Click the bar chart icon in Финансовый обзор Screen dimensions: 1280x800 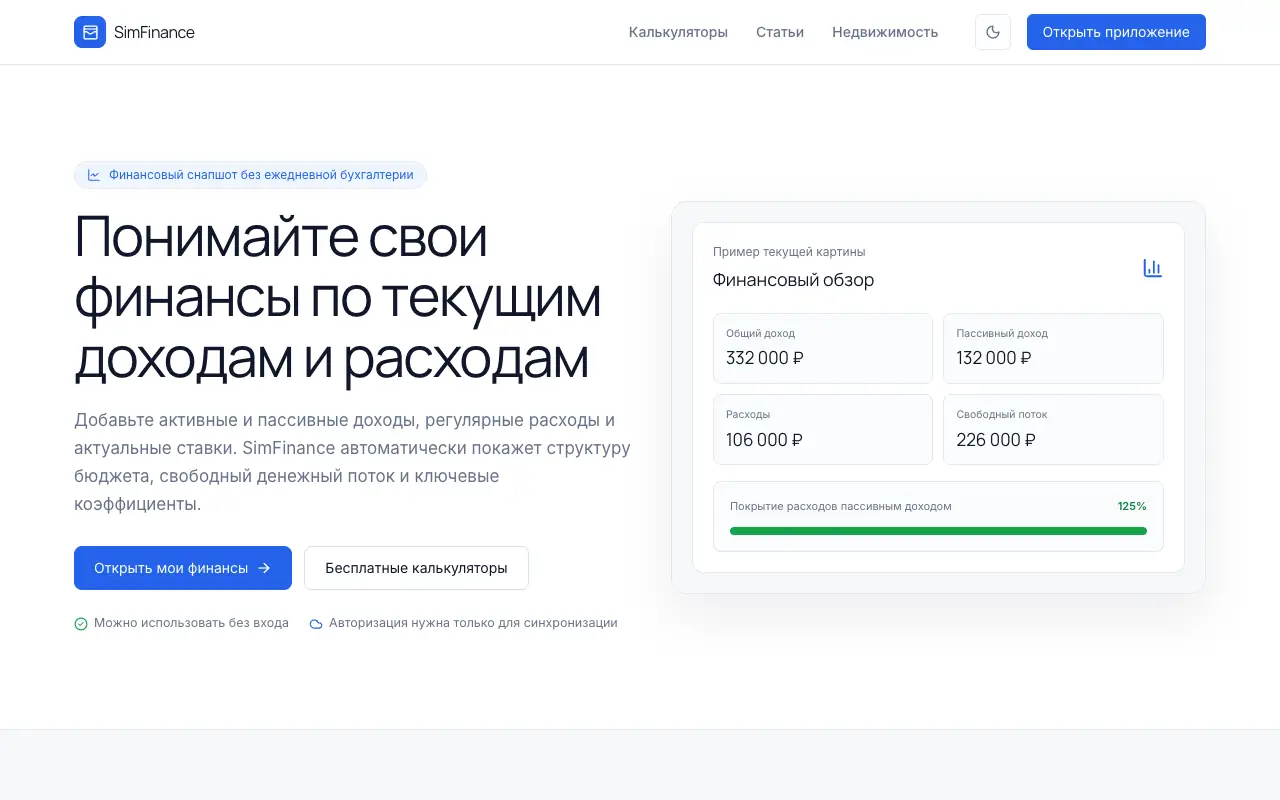[x=1153, y=268]
